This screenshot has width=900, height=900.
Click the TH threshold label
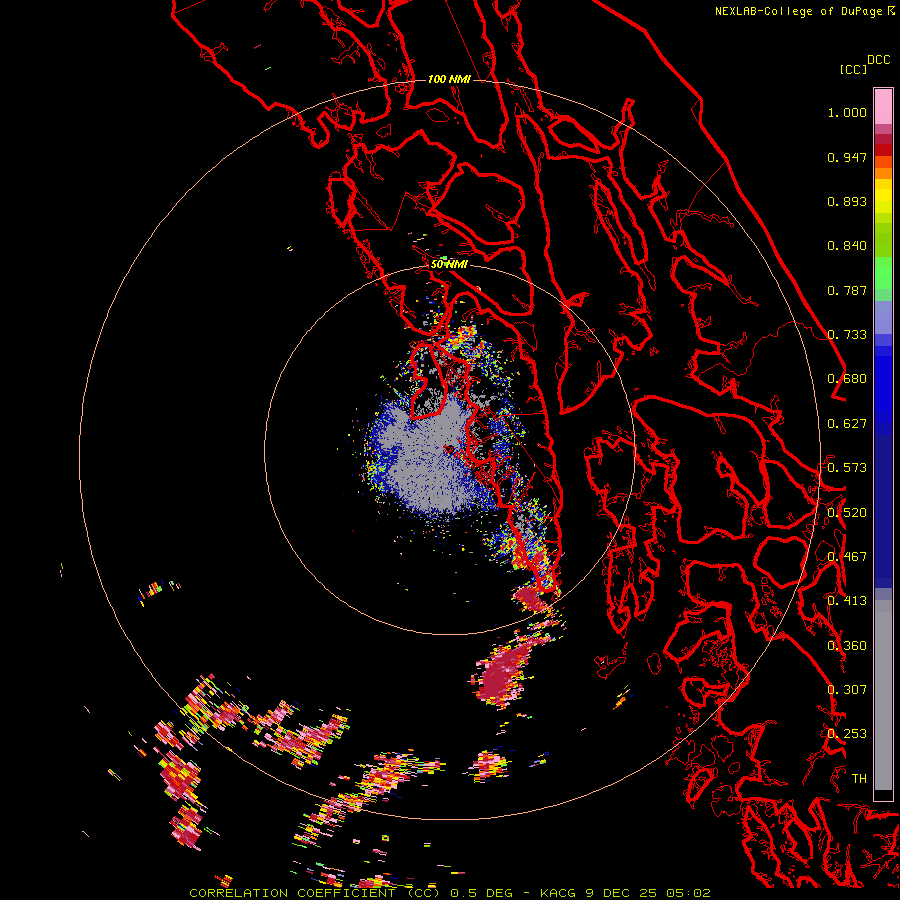click(x=859, y=779)
